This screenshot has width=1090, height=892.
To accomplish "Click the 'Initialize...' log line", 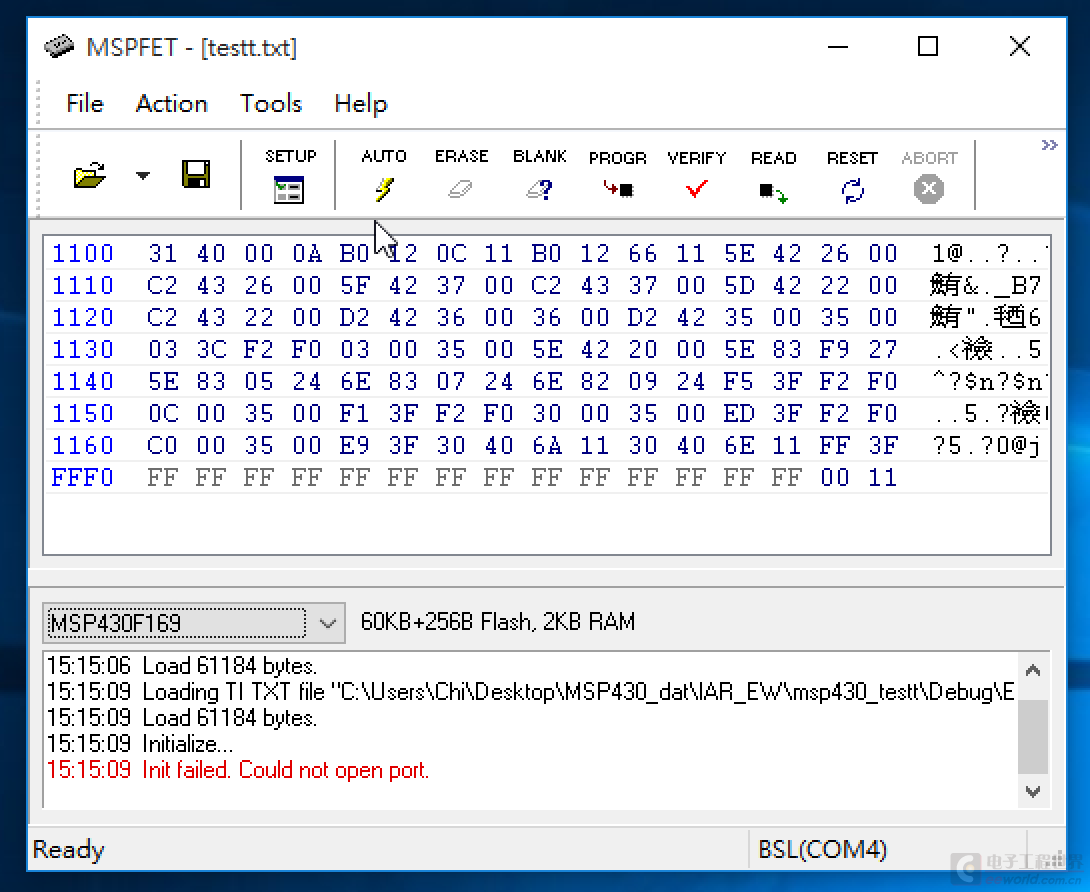I will (x=140, y=744).
